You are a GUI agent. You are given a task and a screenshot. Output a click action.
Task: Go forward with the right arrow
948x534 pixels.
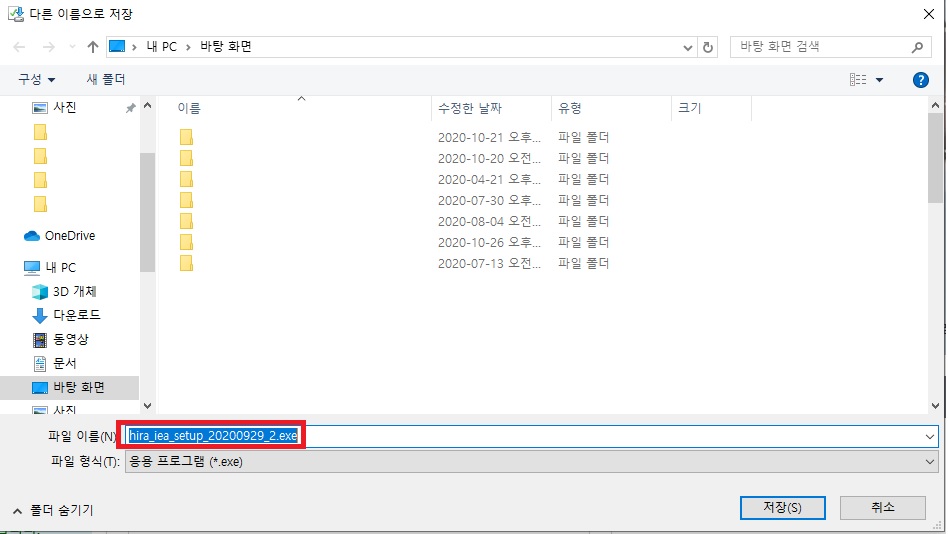[48, 47]
